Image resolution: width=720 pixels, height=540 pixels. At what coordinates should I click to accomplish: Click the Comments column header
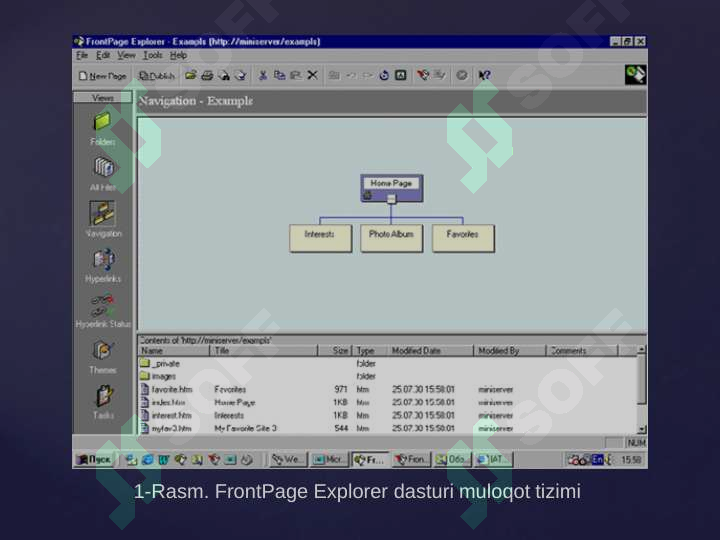(582, 351)
